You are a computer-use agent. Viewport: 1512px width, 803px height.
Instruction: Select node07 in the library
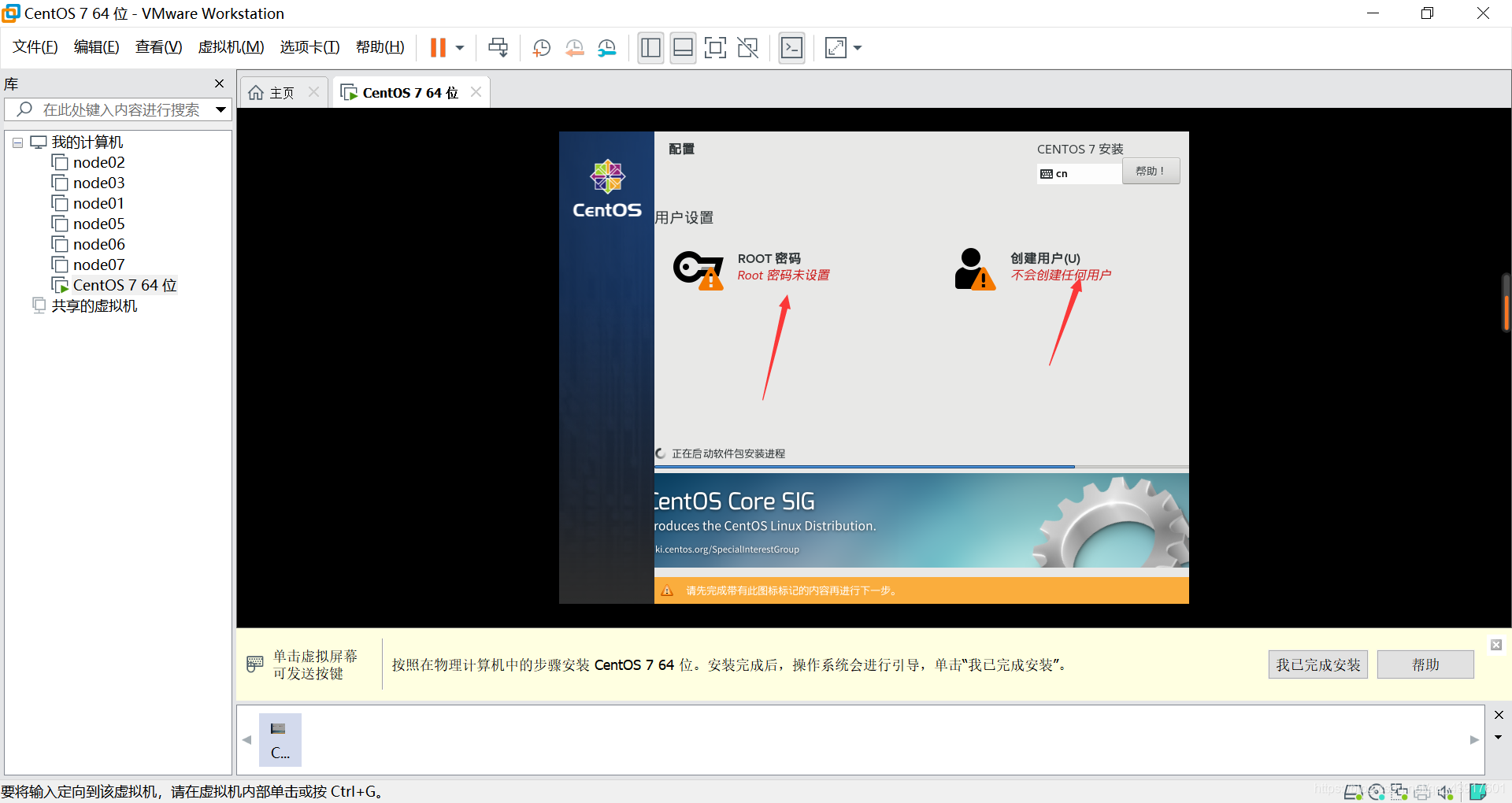coord(99,265)
